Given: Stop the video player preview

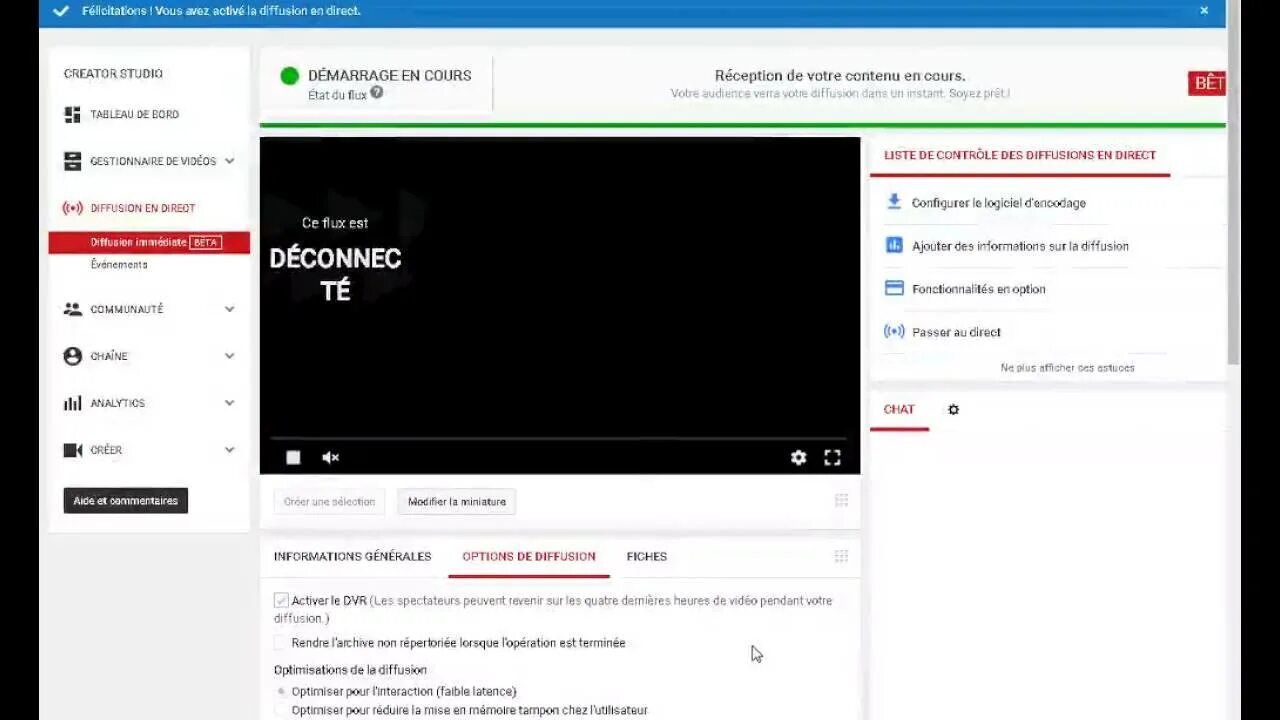Looking at the screenshot, I should point(293,457).
